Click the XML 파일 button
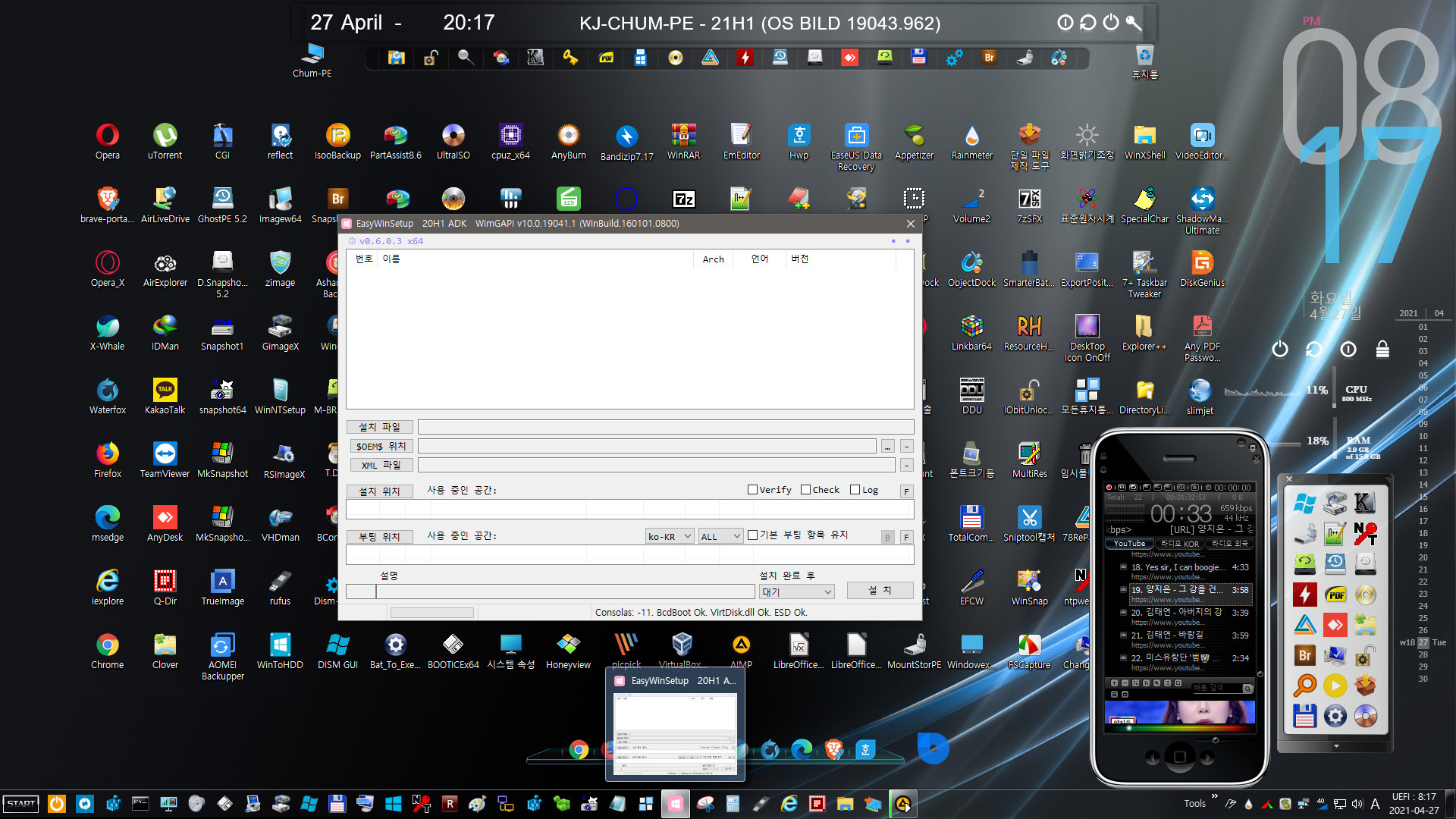 click(x=381, y=465)
